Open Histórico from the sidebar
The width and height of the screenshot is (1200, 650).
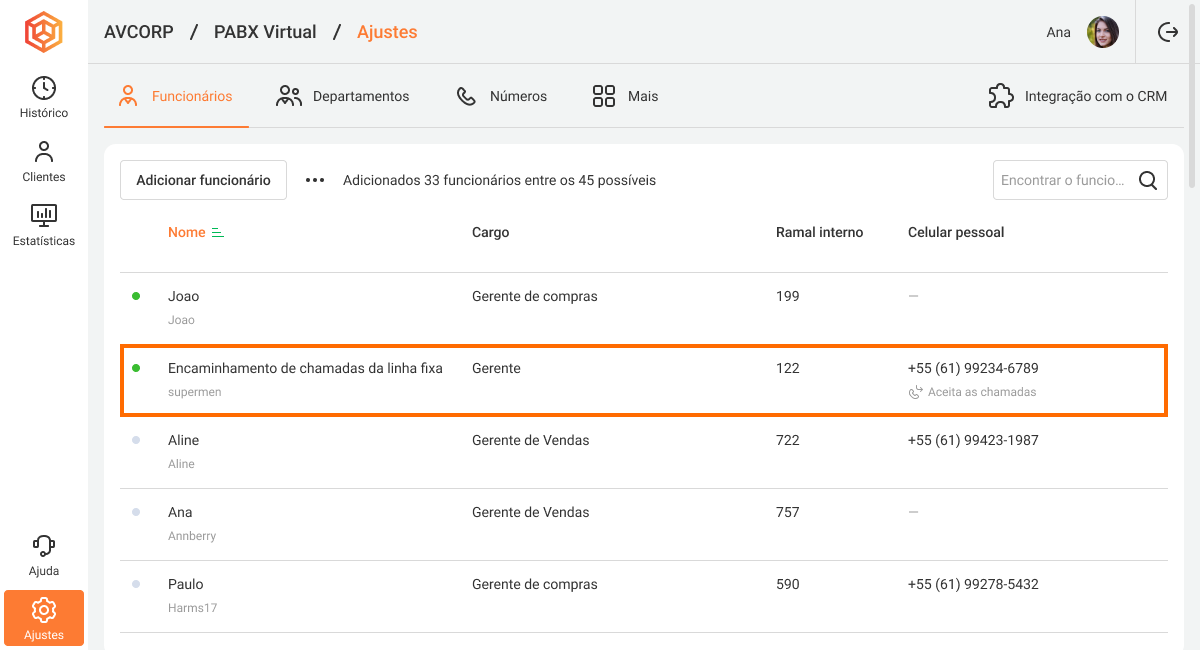point(44,98)
